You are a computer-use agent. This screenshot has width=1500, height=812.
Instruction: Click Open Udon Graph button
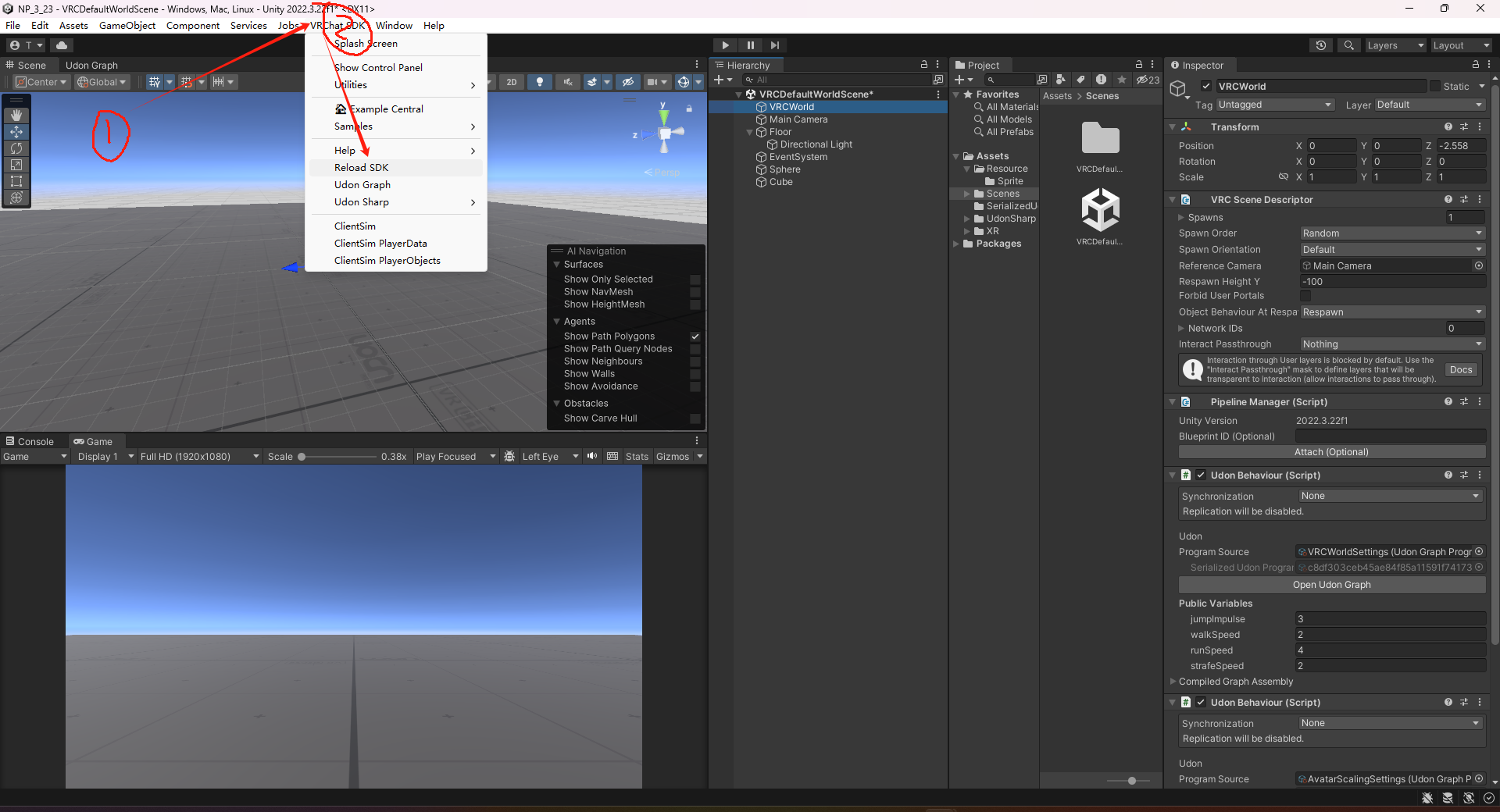pyautogui.click(x=1332, y=585)
